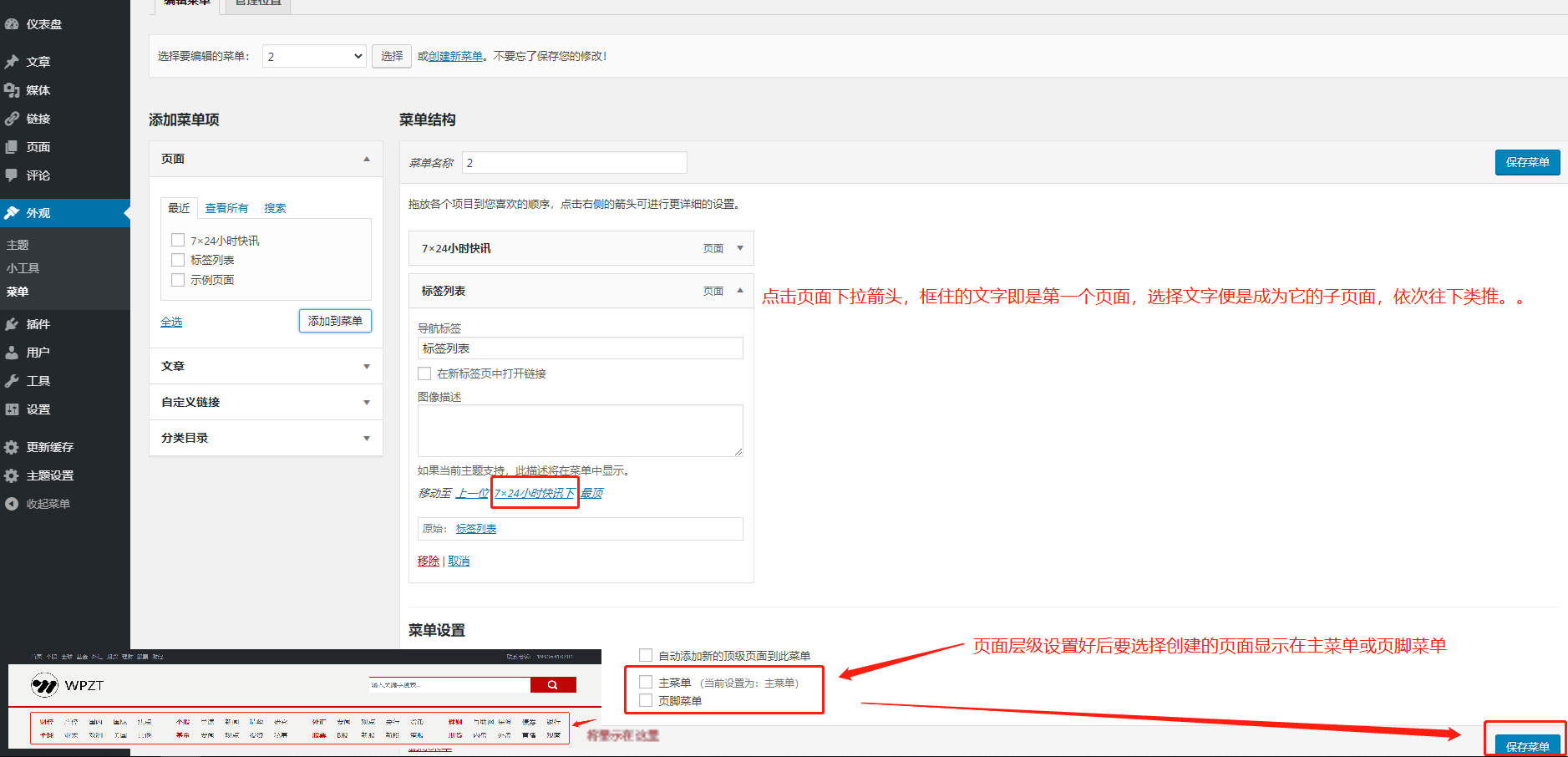Click the 标签列表 original link
The width and height of the screenshot is (1568, 757).
(476, 529)
